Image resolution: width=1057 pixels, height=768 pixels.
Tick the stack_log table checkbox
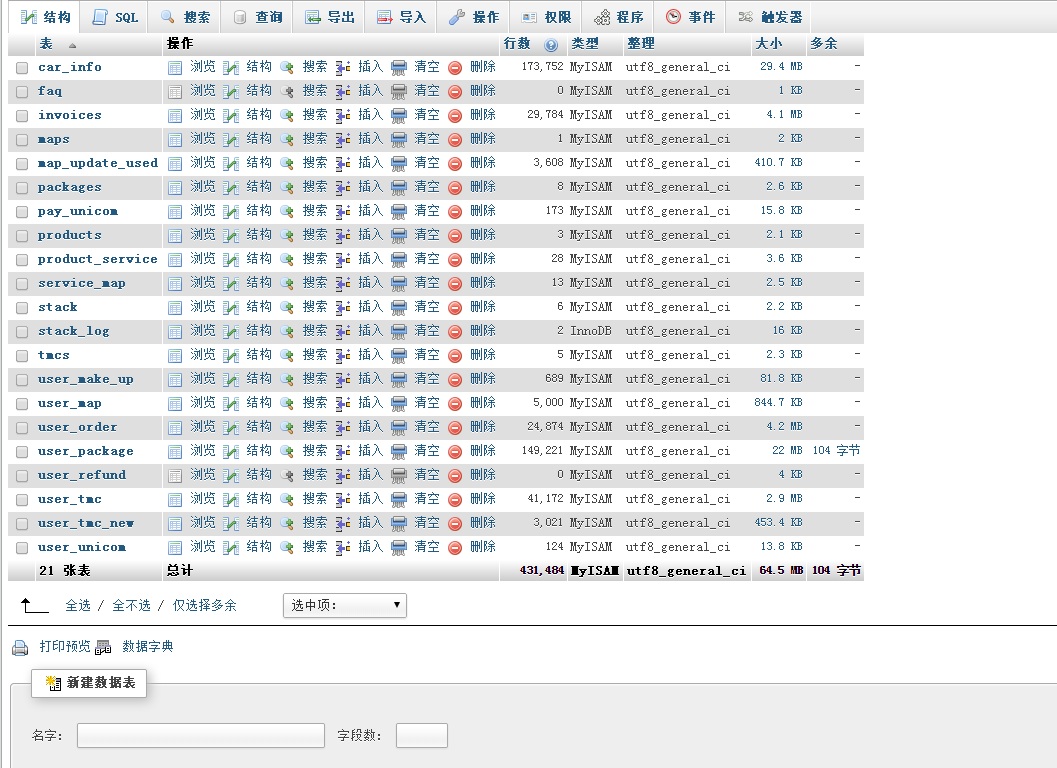point(22,332)
